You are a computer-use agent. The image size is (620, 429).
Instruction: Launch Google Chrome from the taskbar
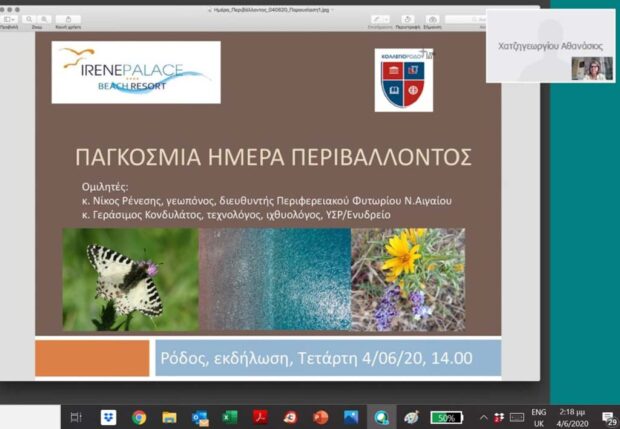(x=139, y=418)
